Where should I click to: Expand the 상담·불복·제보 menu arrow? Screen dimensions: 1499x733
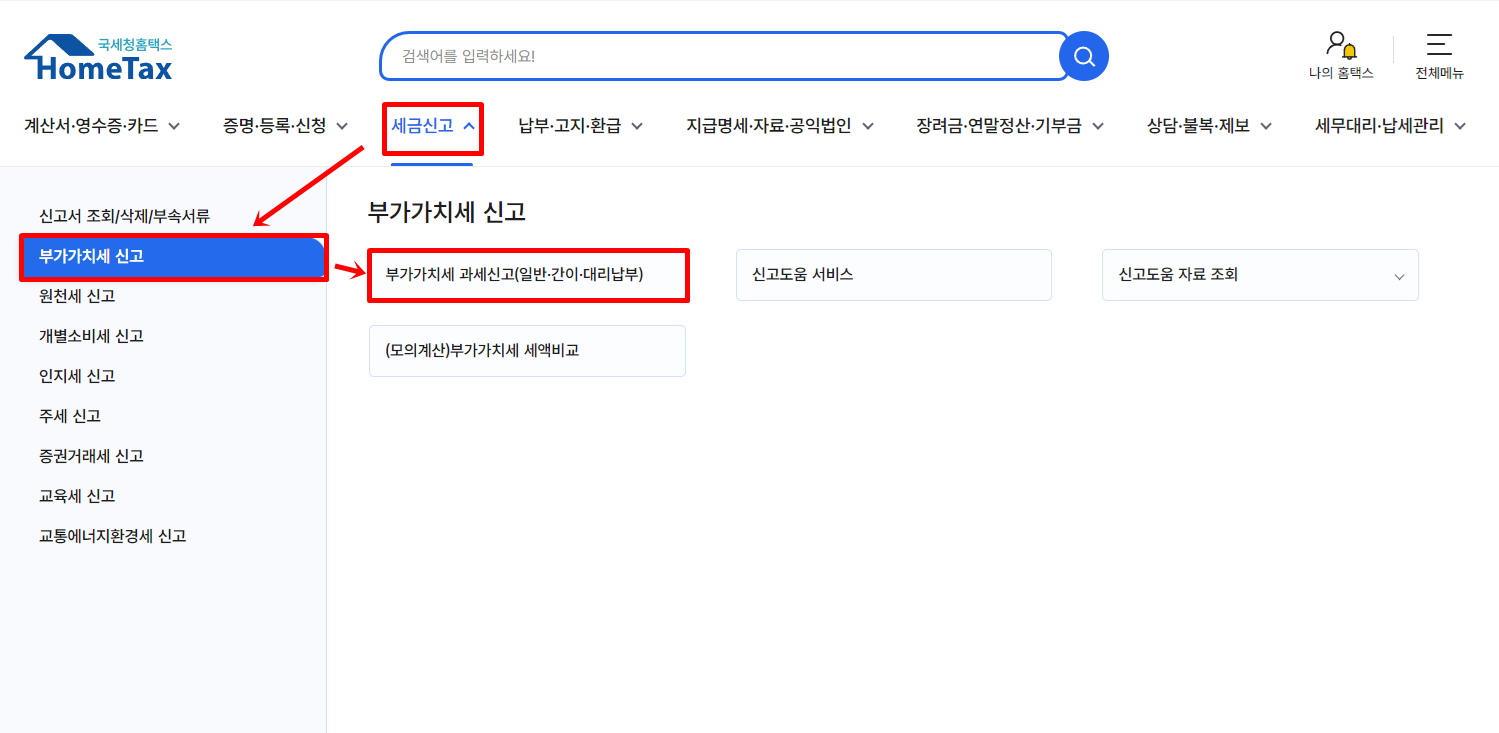coord(1266,126)
